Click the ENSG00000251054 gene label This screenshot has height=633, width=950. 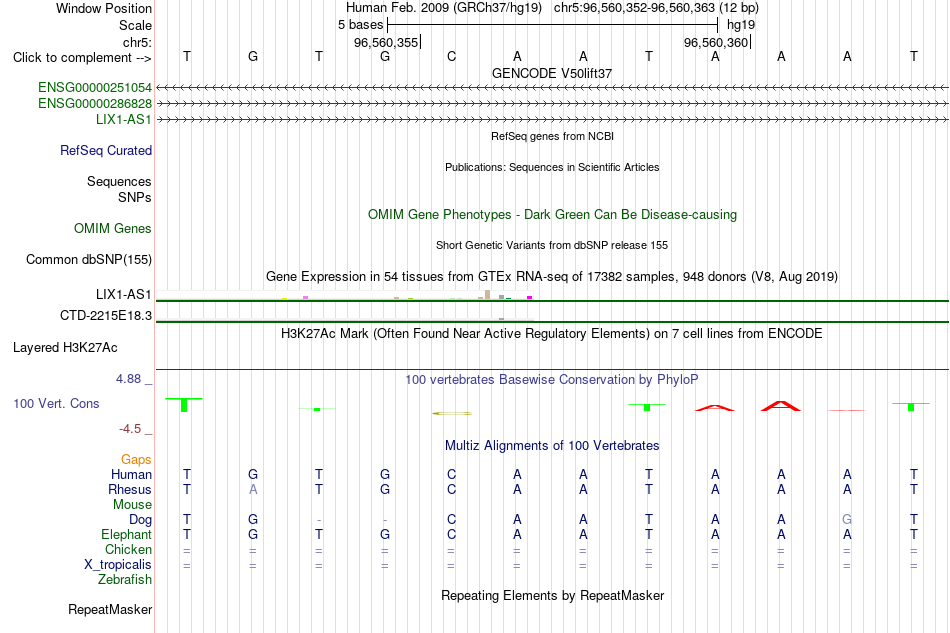click(x=95, y=88)
